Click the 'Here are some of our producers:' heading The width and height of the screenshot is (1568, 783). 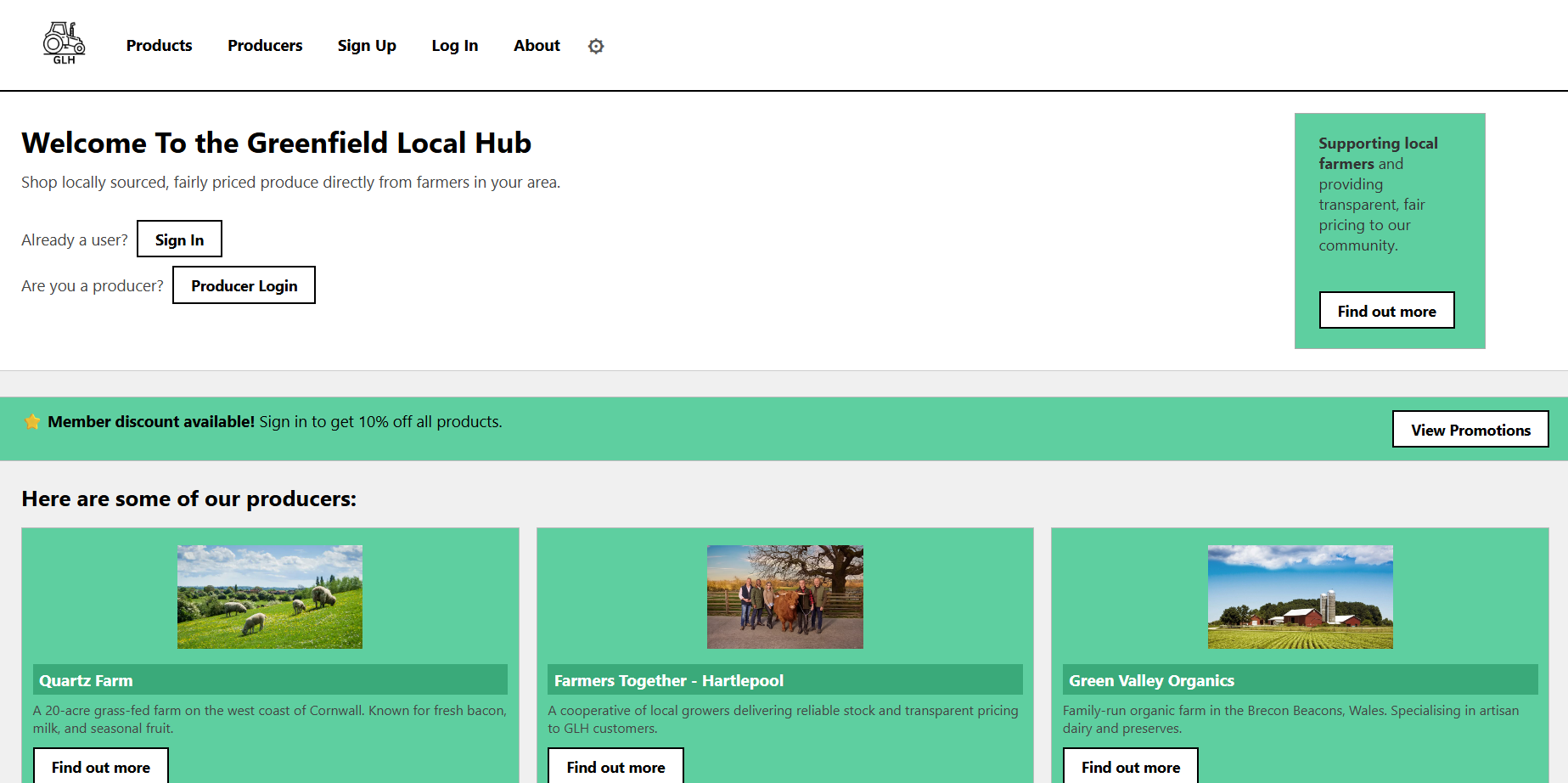pyautogui.click(x=189, y=499)
